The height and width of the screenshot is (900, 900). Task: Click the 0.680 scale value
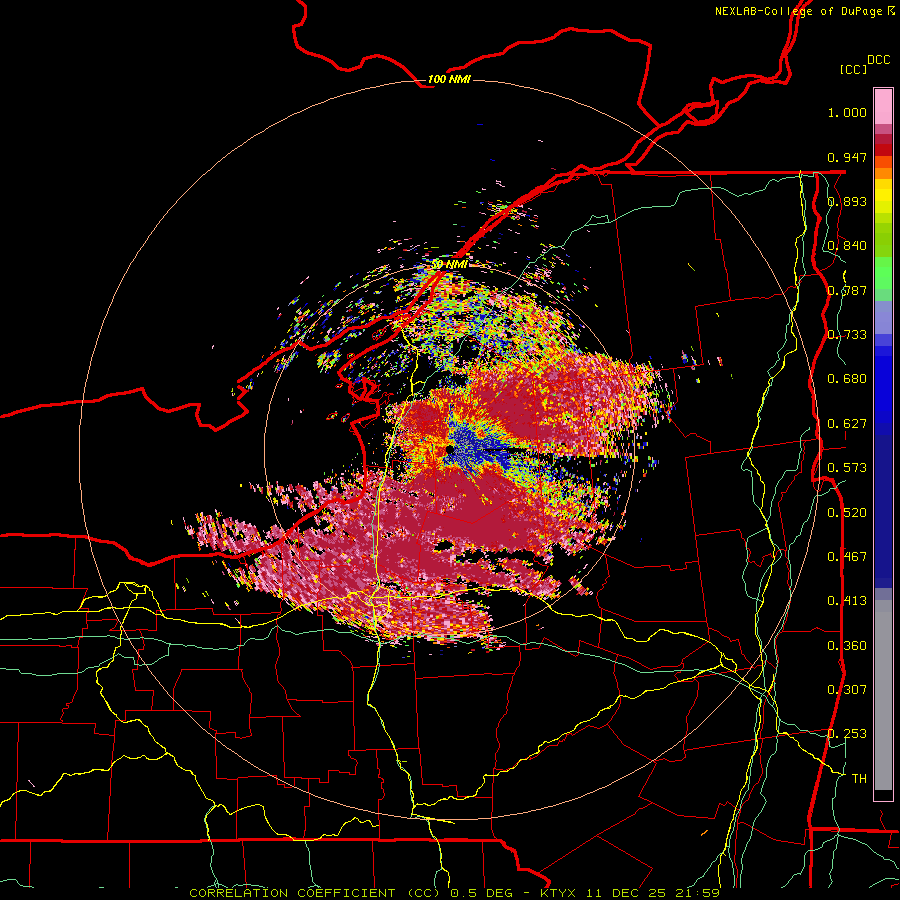[847, 379]
